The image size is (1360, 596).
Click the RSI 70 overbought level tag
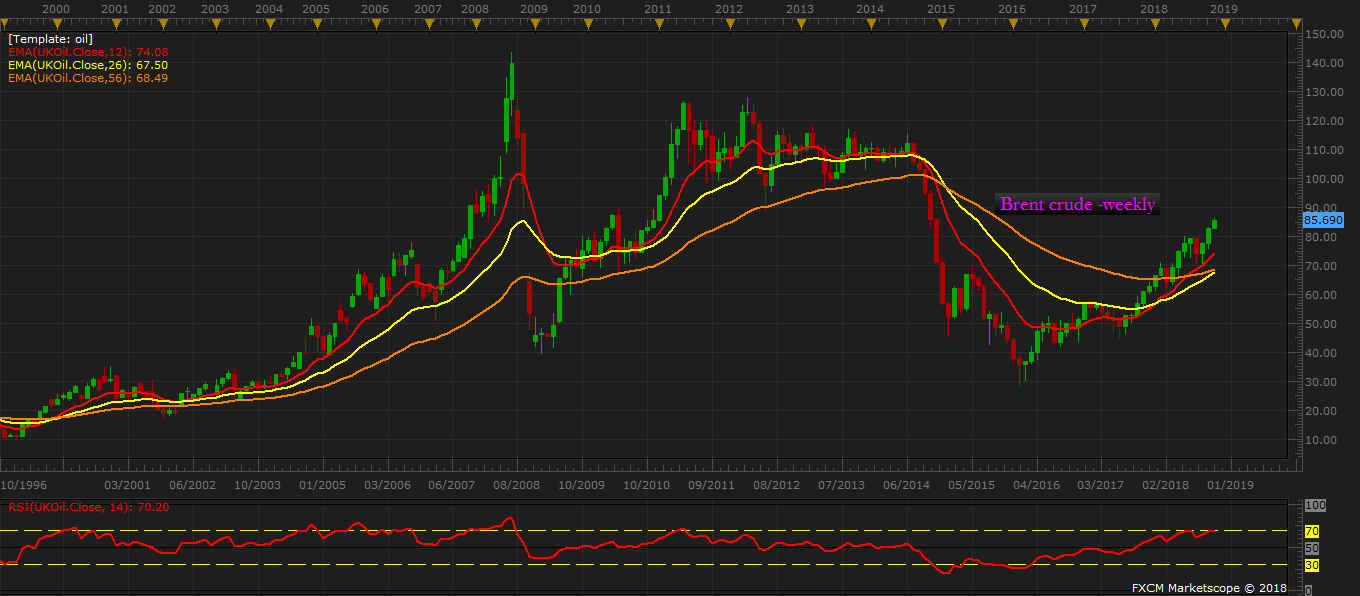point(1312,530)
